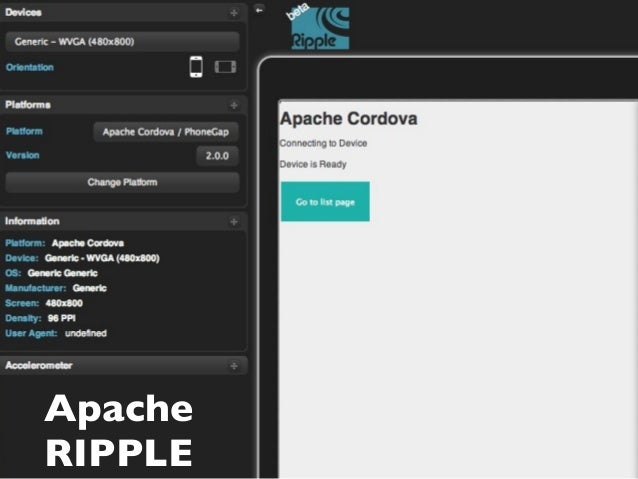This screenshot has height=479, width=638.
Task: Expand the Platforms panel plus icon
Action: point(234,105)
